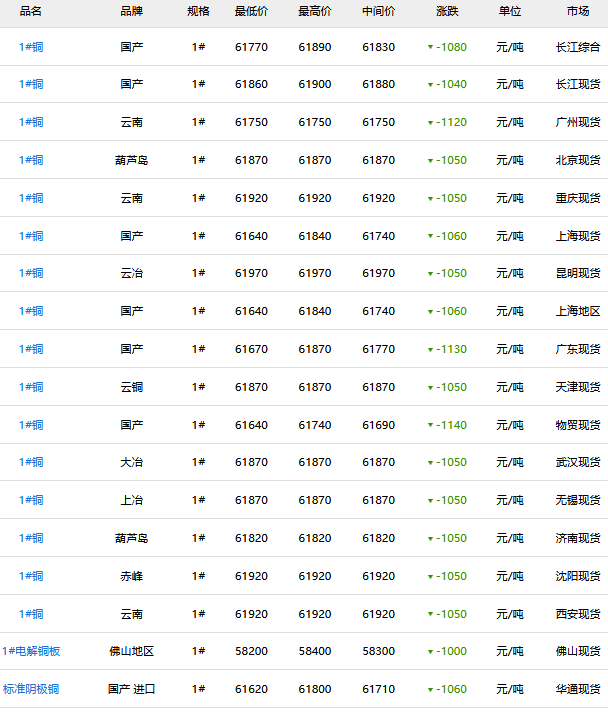Image resolution: width=608 pixels, height=713 pixels.
Task: Click the down arrow in the 昆明现货 row
Action: 430,274
